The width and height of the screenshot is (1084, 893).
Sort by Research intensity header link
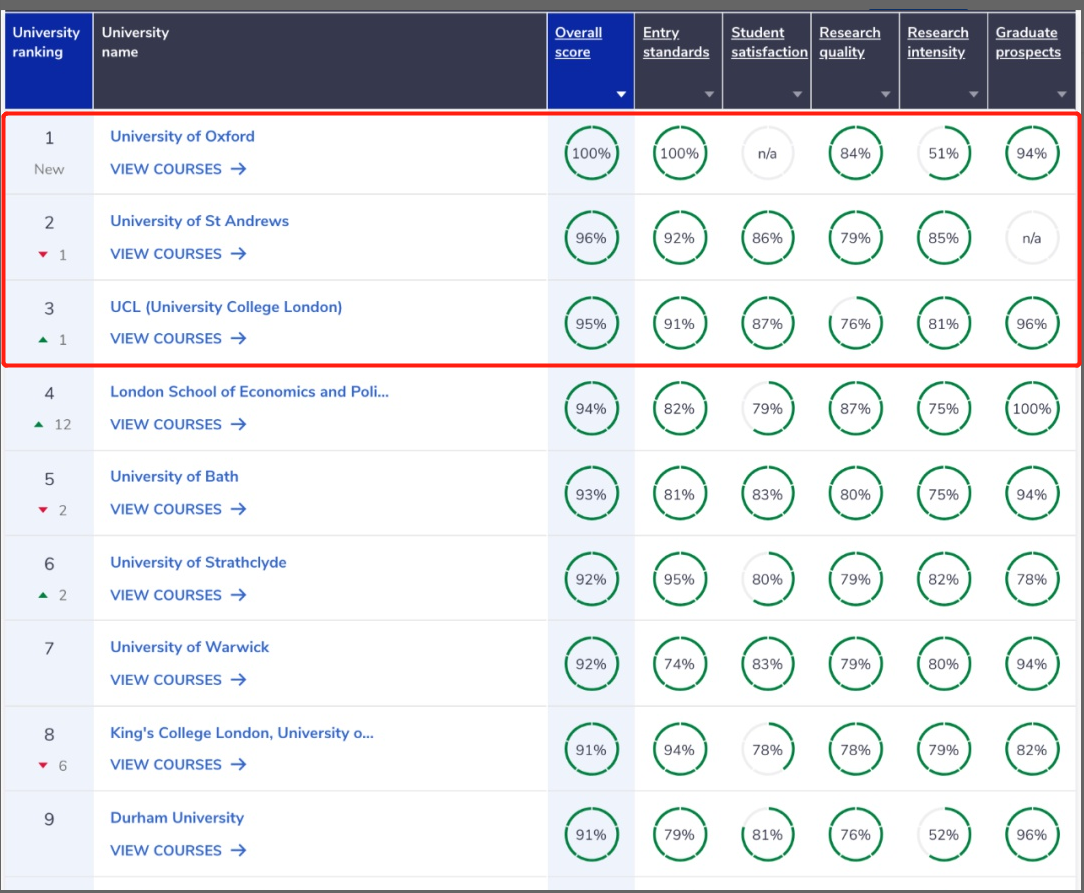coord(938,42)
